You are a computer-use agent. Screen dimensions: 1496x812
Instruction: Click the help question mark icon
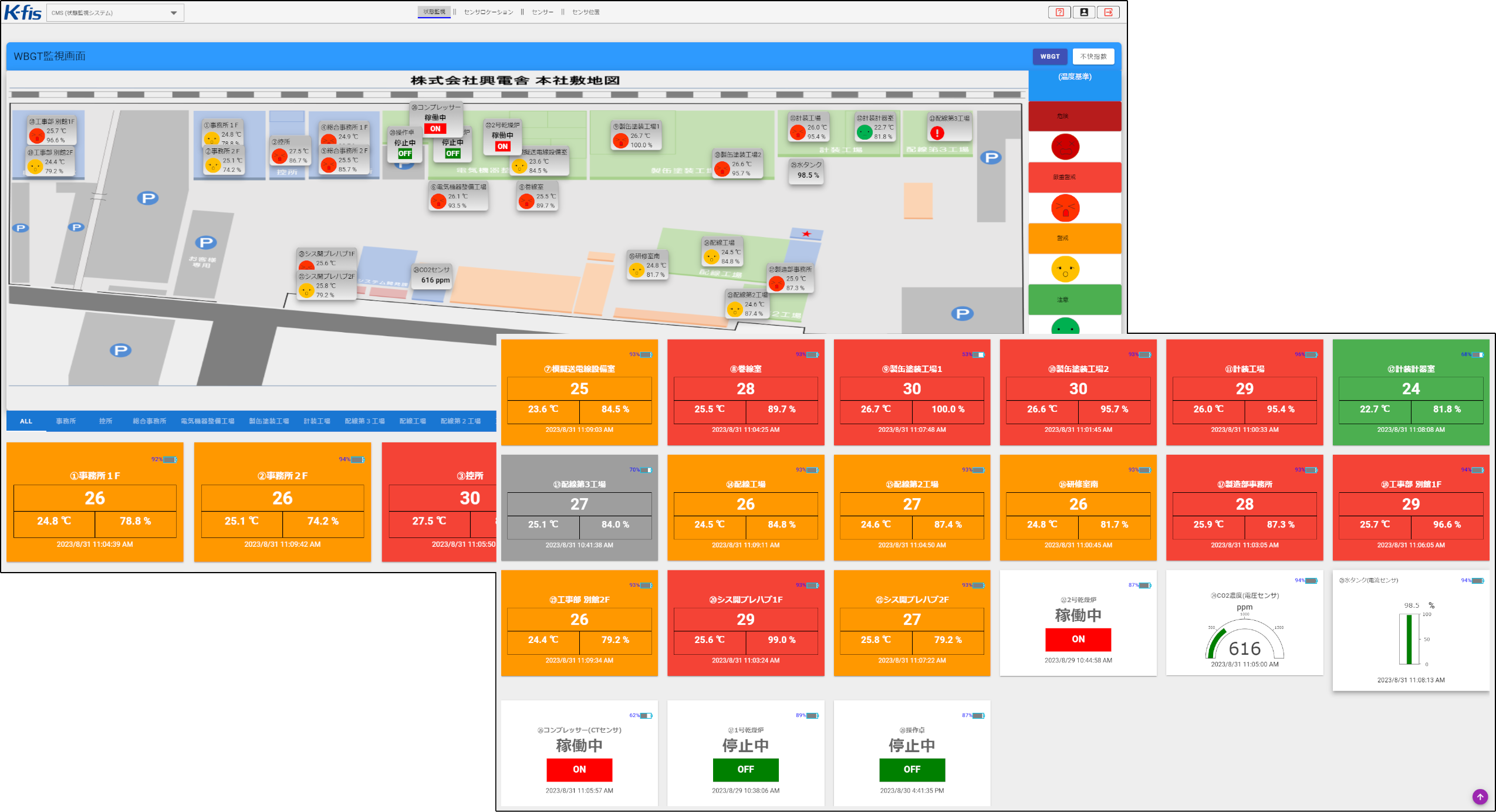coord(1059,12)
